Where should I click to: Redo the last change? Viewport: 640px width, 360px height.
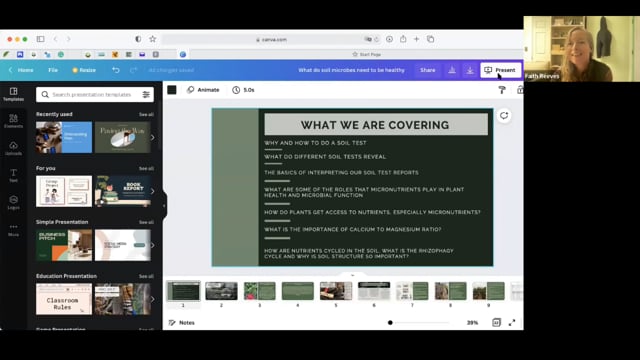(133, 70)
